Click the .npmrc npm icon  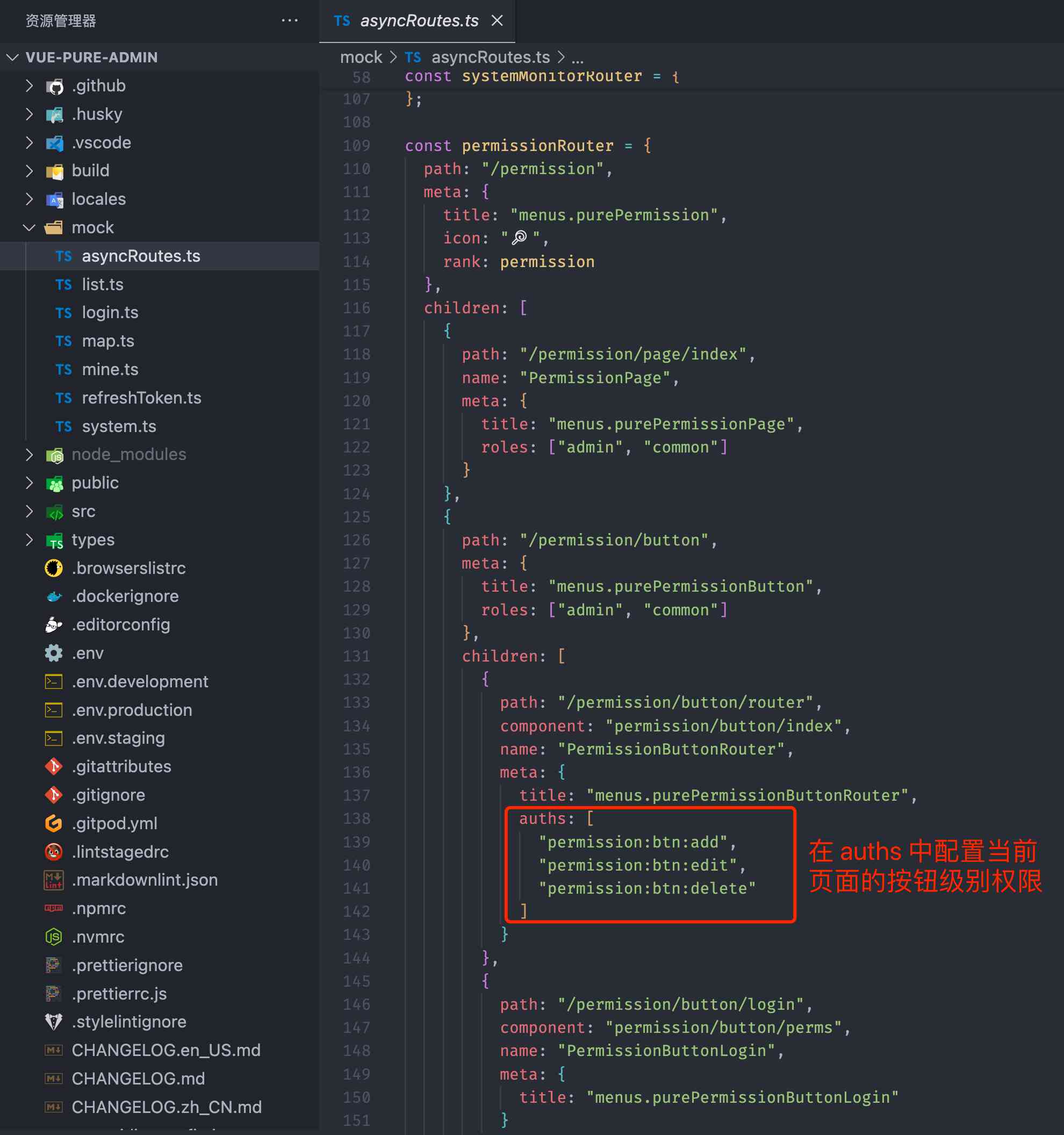coord(54,908)
